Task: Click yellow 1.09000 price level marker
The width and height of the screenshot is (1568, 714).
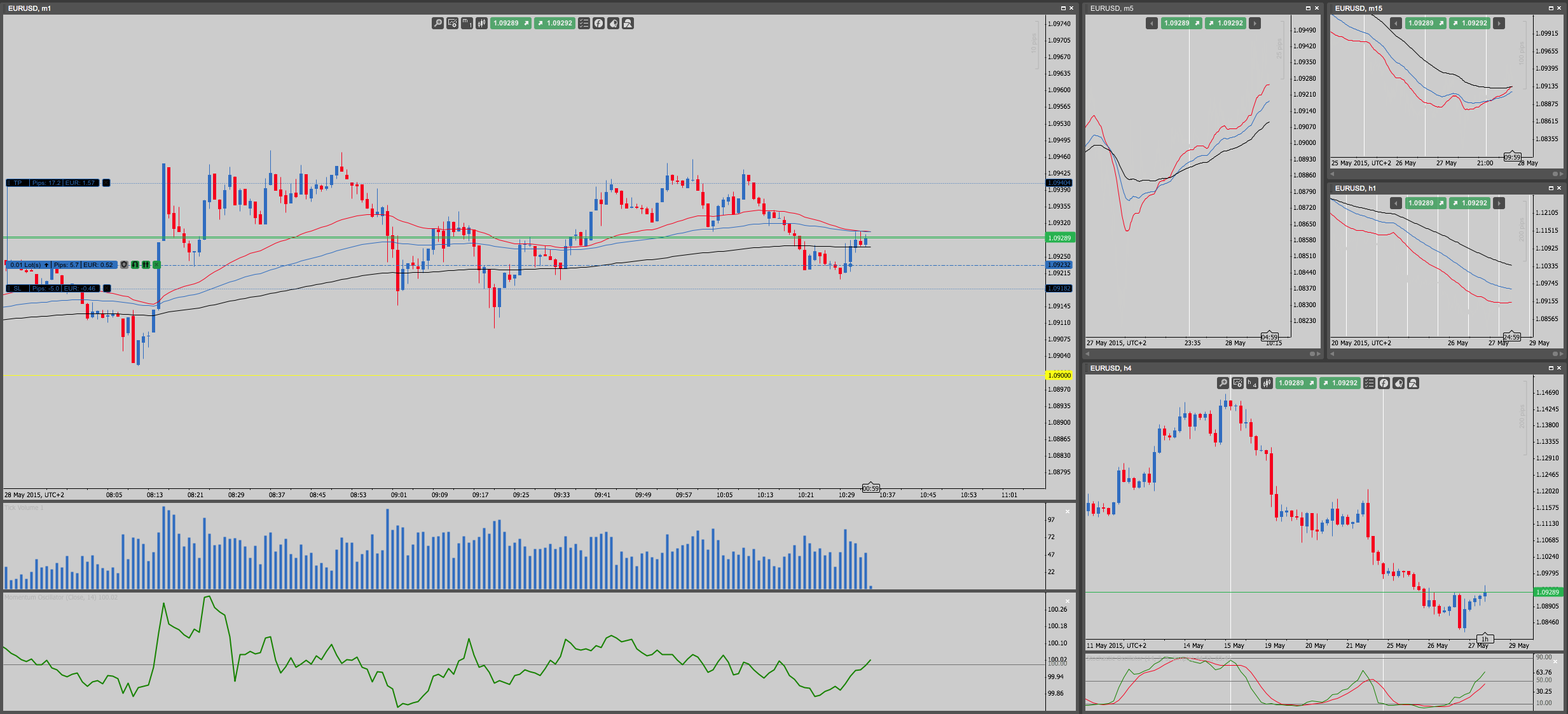Action: click(x=1059, y=376)
